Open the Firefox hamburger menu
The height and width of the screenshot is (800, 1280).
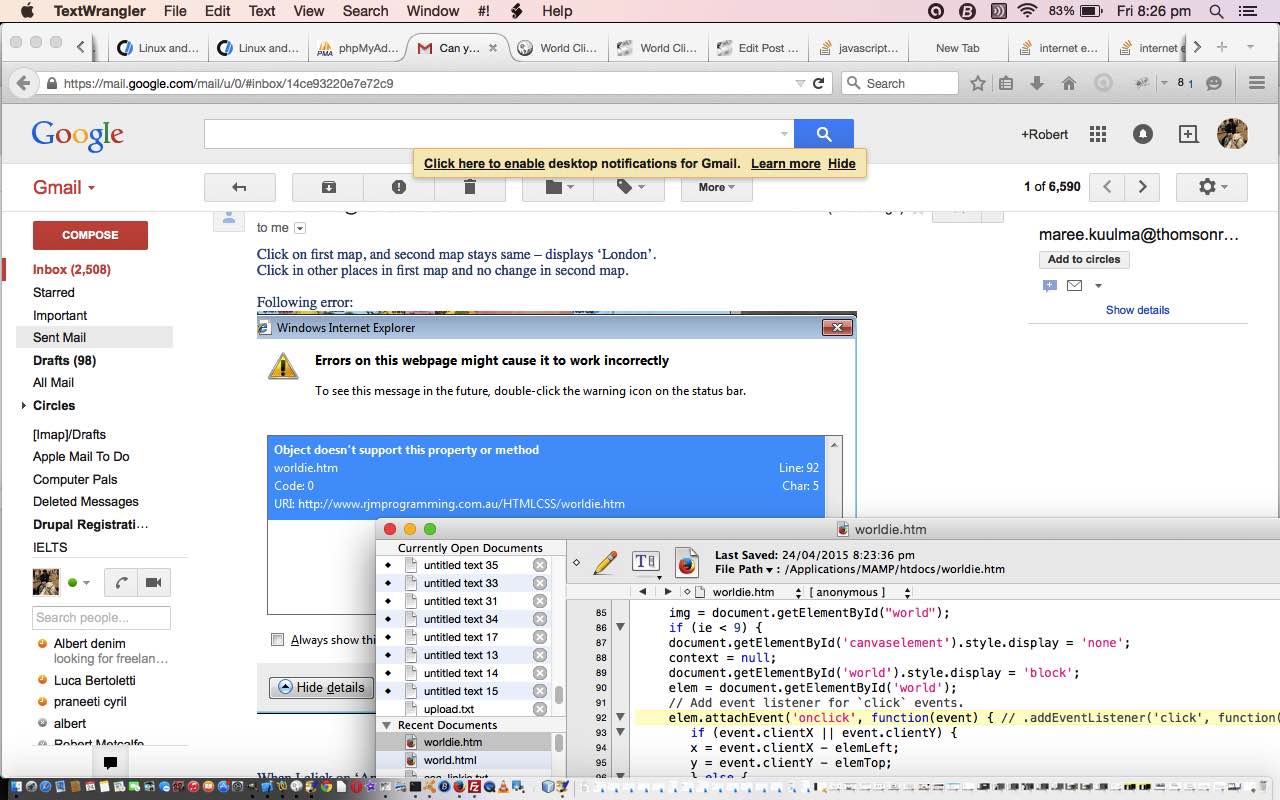point(1257,84)
